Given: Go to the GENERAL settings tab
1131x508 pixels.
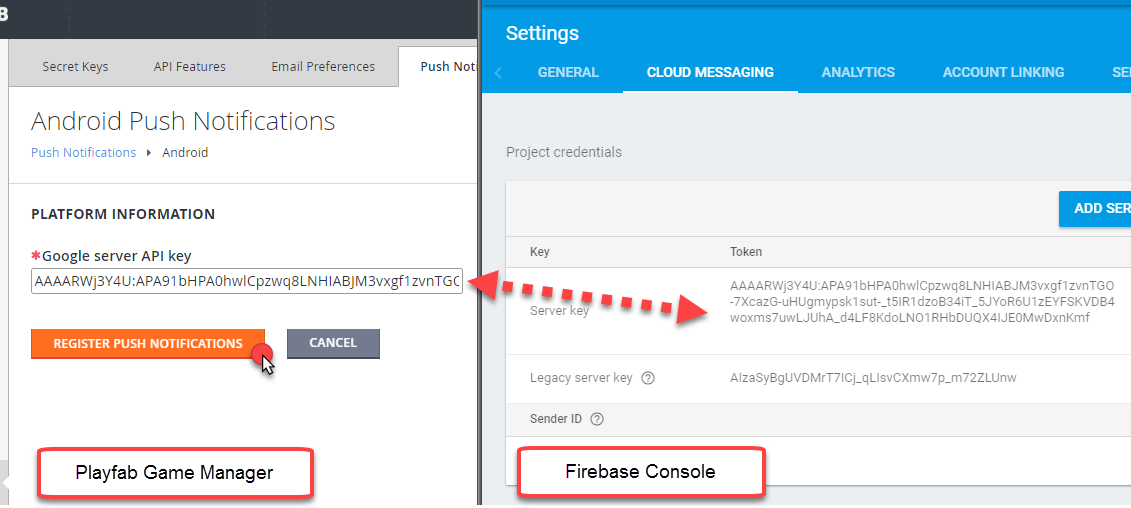Looking at the screenshot, I should pyautogui.click(x=568, y=72).
